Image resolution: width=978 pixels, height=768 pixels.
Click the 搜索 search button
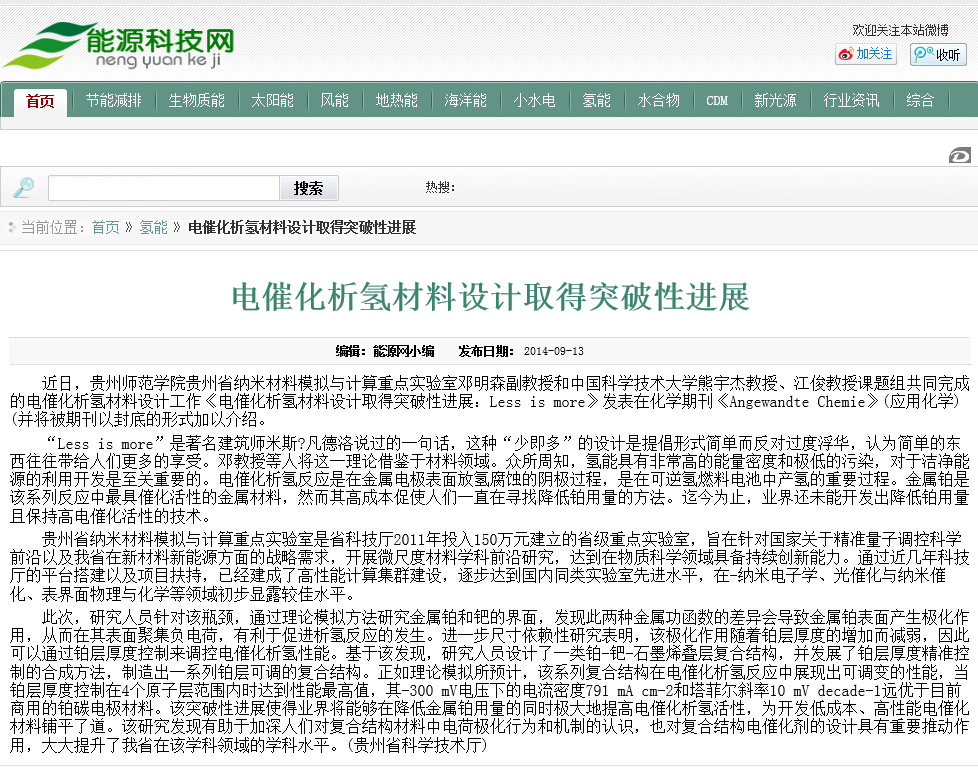coord(309,188)
